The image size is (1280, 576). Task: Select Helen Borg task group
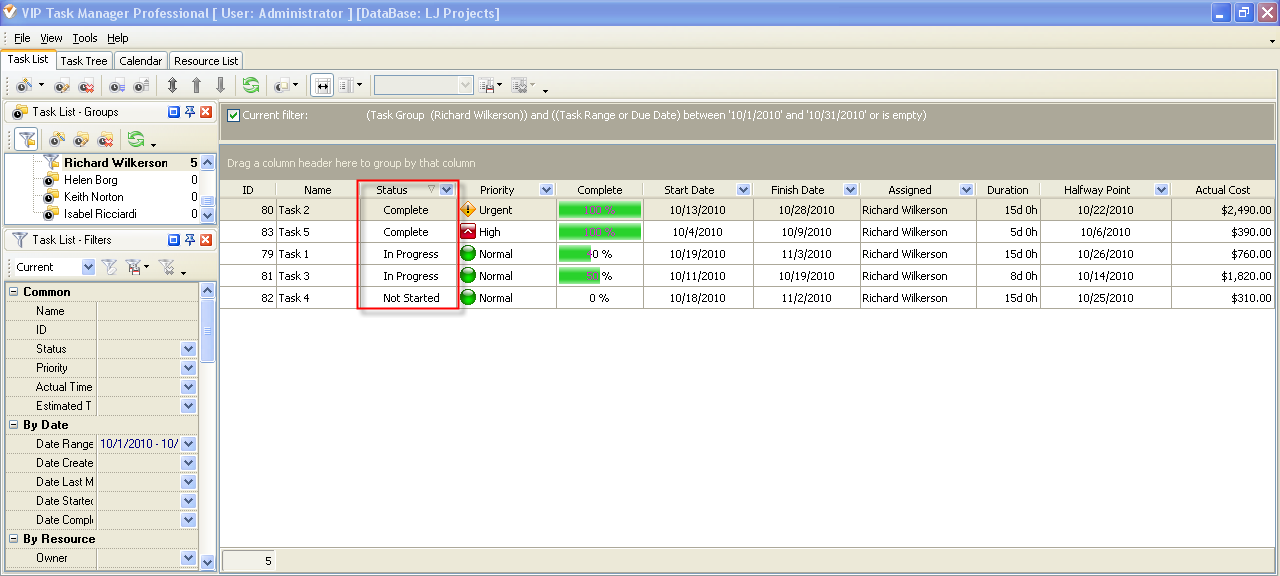point(90,180)
